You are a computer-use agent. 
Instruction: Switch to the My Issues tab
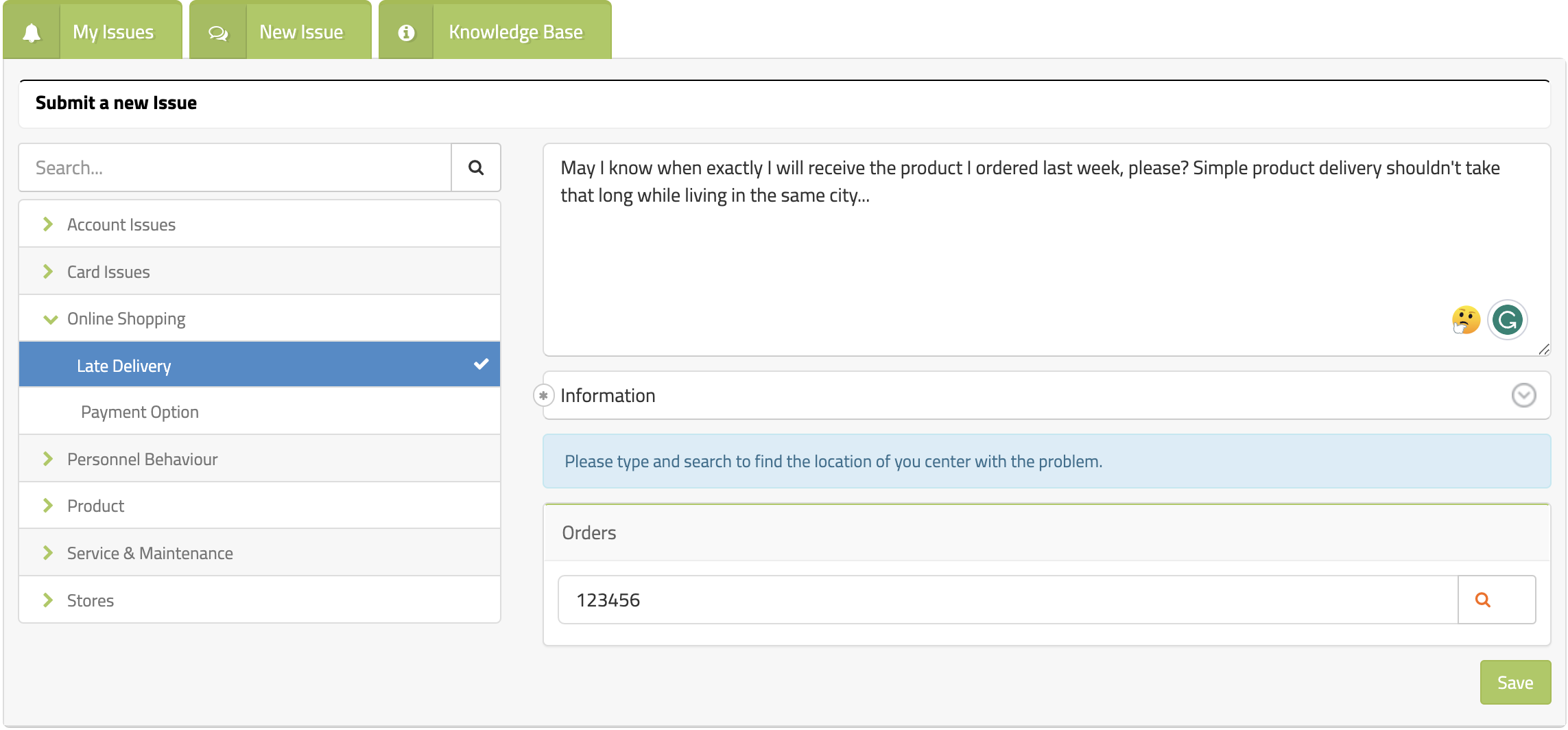tap(113, 31)
